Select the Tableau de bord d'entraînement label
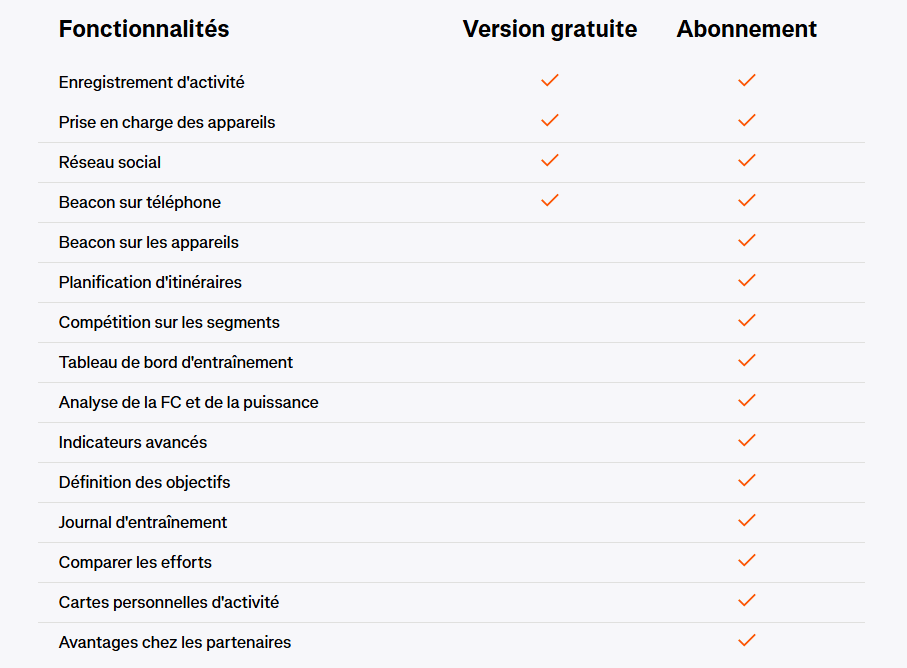The width and height of the screenshot is (907, 668). [176, 362]
